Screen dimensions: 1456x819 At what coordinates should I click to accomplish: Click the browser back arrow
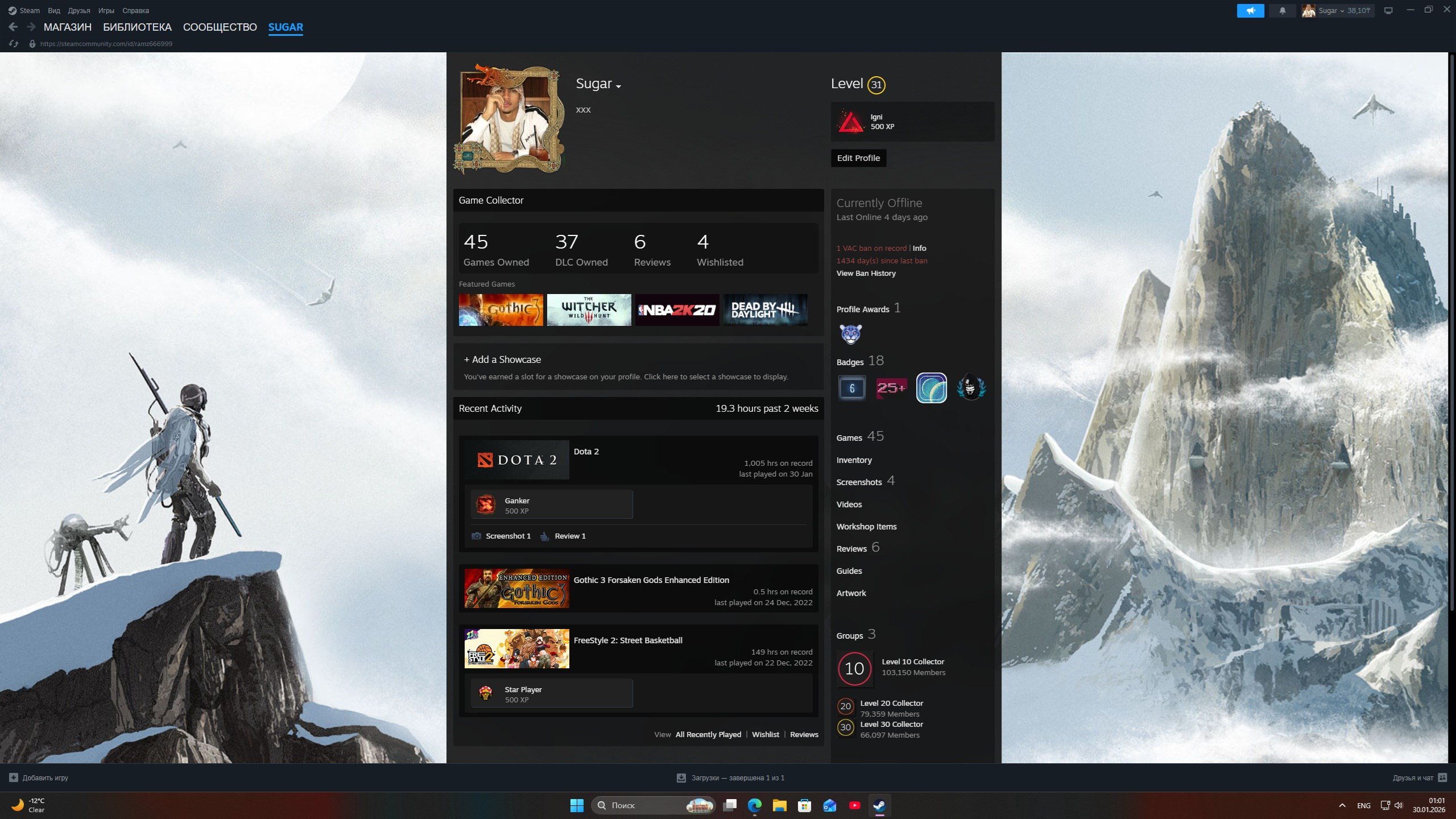pyautogui.click(x=13, y=27)
